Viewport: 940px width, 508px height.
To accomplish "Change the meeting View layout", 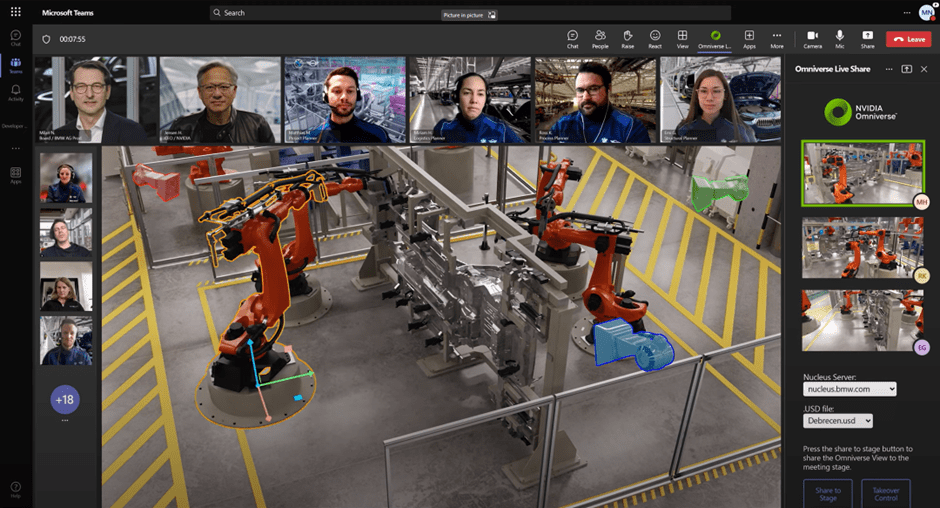I will click(682, 38).
